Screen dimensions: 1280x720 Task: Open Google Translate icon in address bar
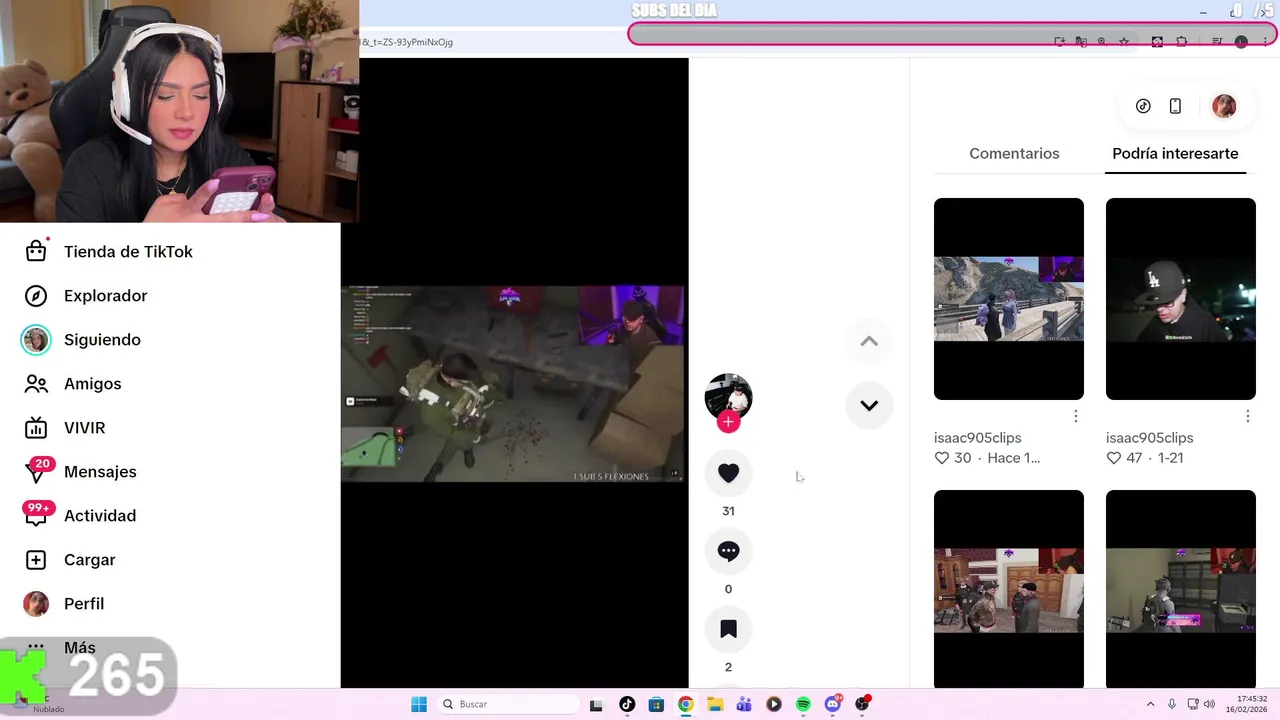[x=1080, y=42]
